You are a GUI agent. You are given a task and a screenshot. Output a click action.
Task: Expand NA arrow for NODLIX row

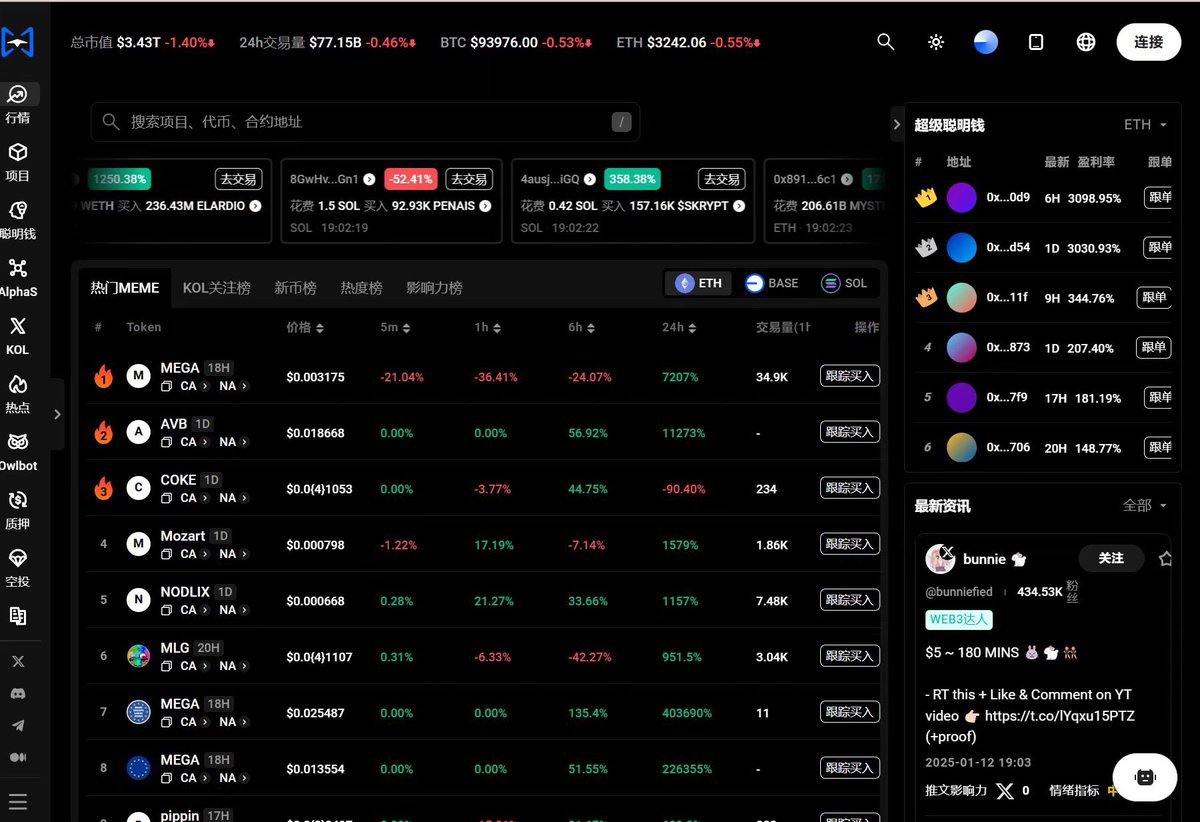(x=245, y=610)
